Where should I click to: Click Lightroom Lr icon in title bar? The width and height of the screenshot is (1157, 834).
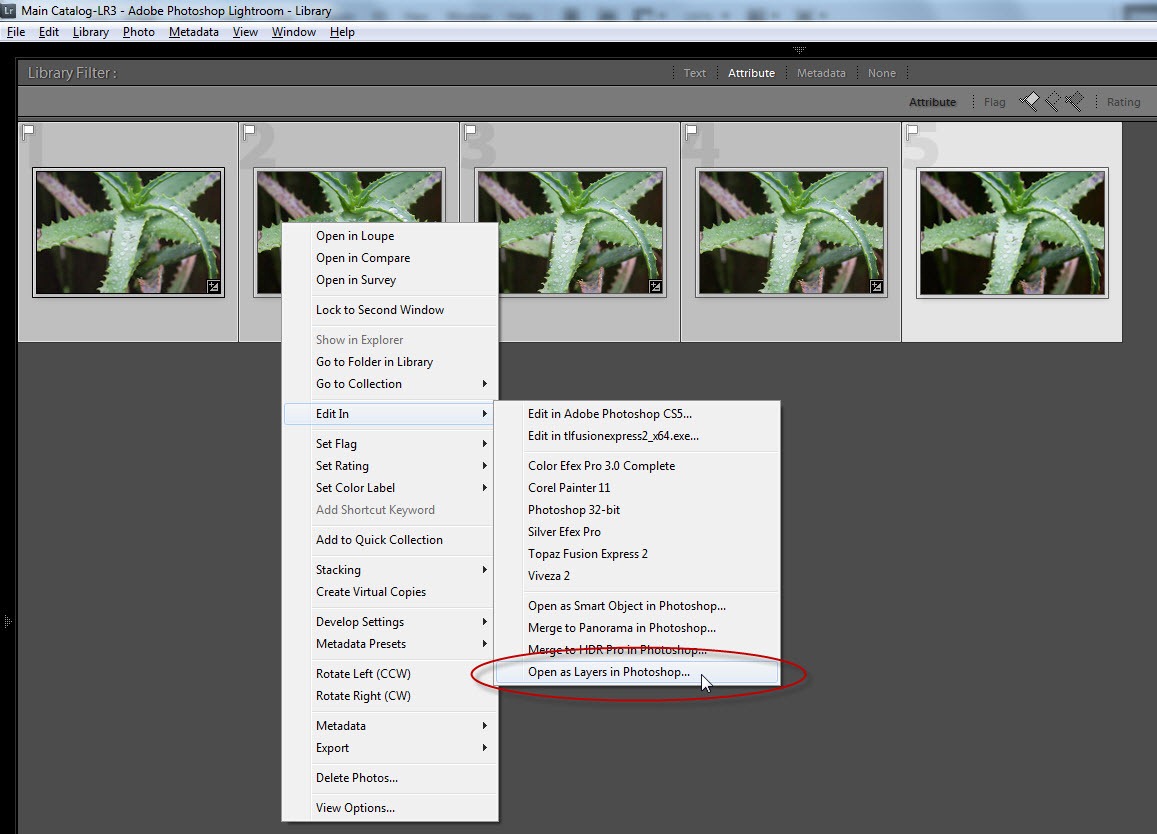pos(9,10)
